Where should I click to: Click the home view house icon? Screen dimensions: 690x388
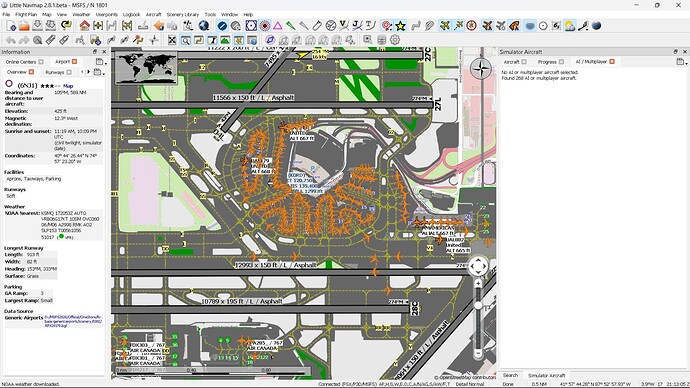tap(84, 26)
